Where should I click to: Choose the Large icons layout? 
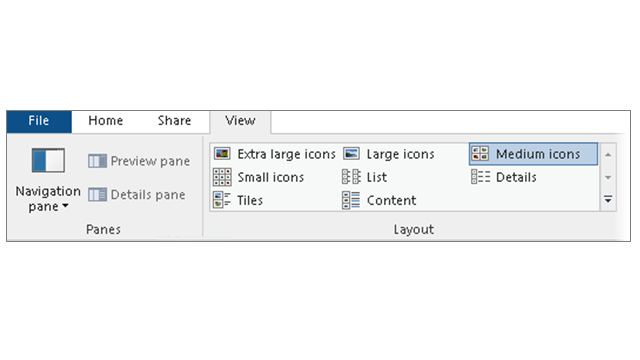pos(389,154)
